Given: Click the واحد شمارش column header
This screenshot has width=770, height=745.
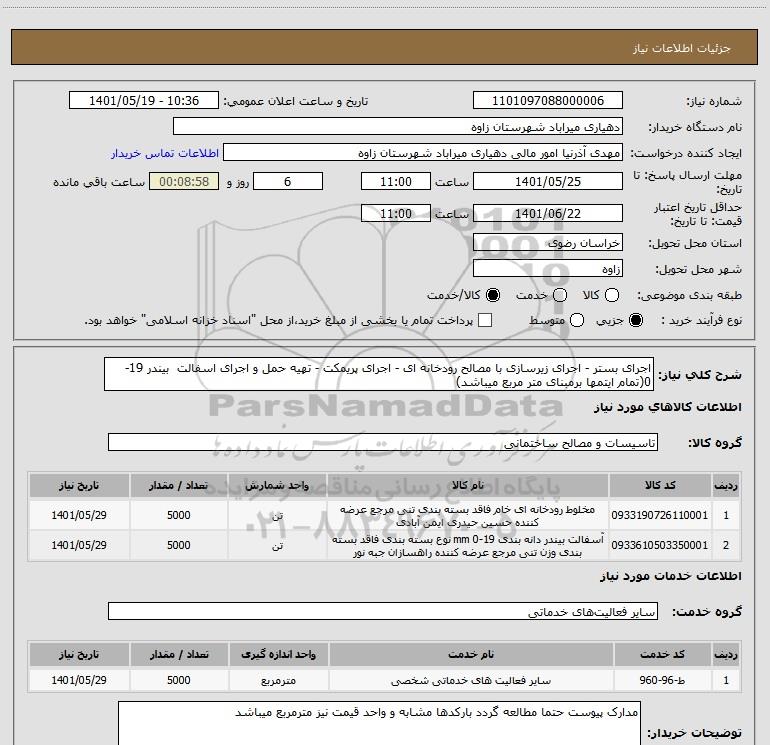Looking at the screenshot, I should tap(277, 485).
